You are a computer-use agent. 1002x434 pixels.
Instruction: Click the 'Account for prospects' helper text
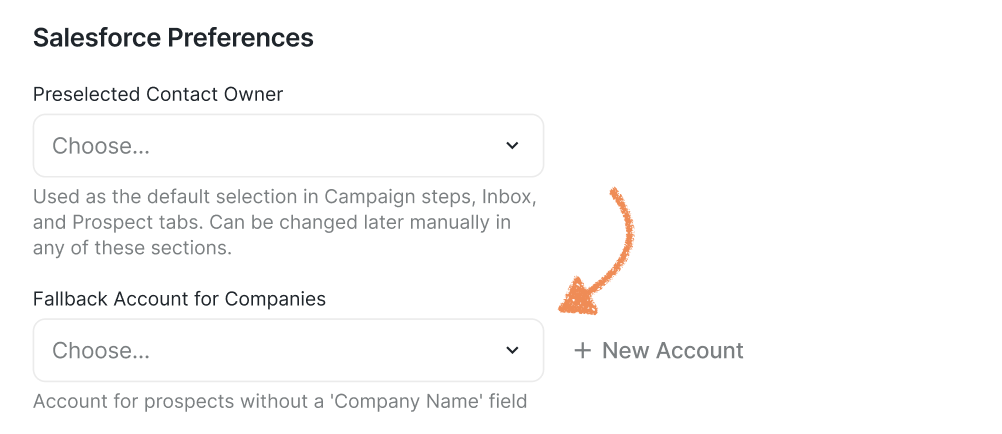tap(280, 402)
